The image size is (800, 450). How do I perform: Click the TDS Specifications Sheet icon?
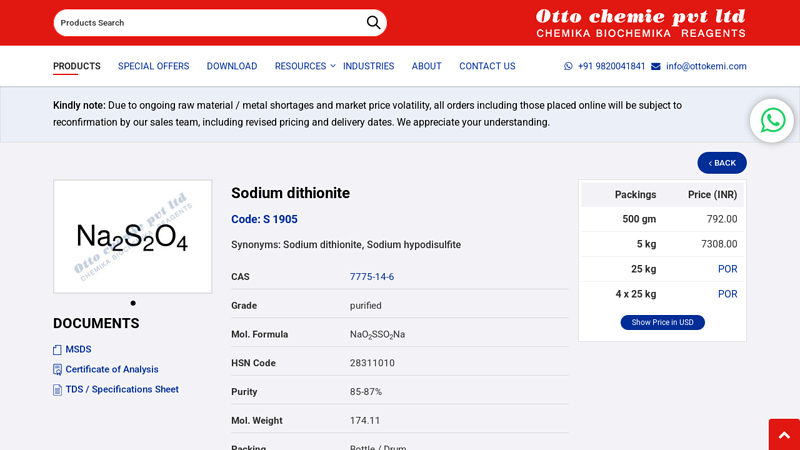click(x=57, y=389)
